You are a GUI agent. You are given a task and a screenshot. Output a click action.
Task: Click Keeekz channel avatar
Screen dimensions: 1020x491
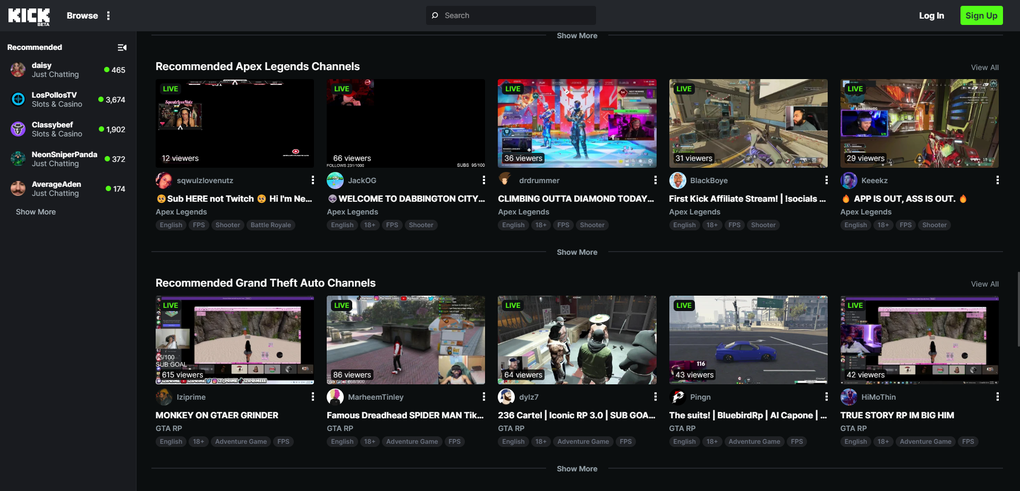click(x=848, y=180)
